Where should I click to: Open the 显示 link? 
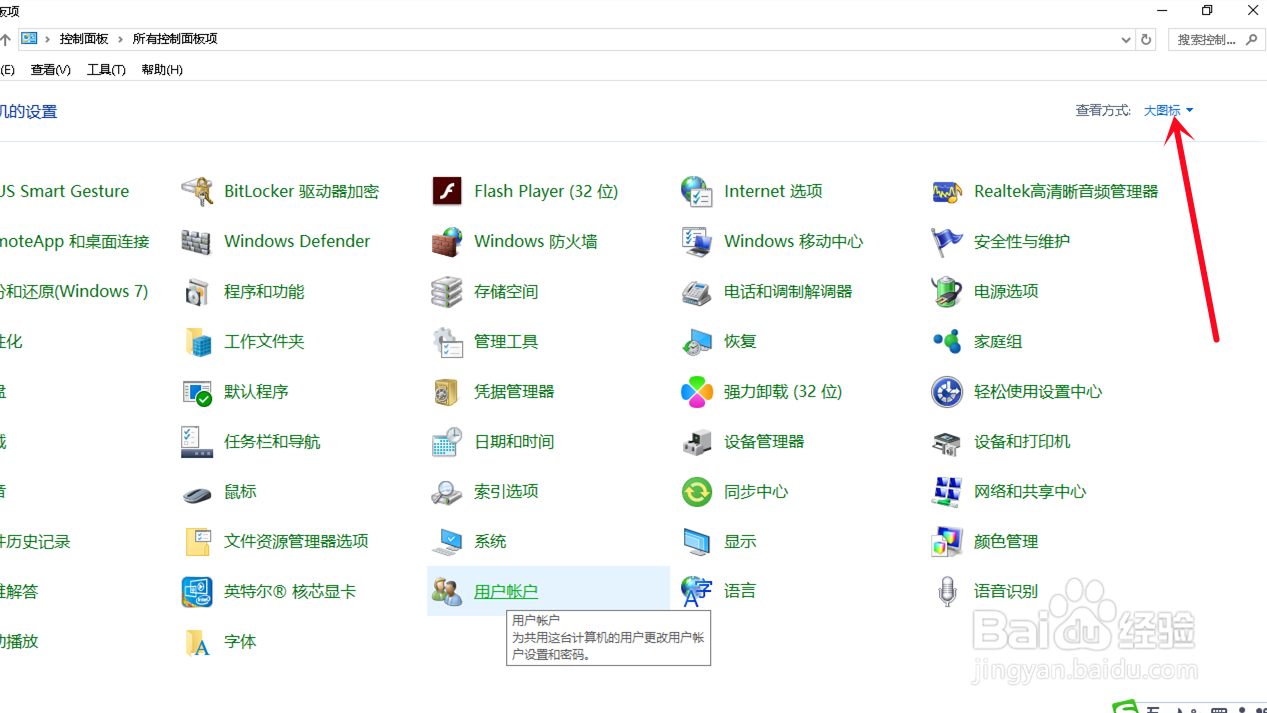740,541
